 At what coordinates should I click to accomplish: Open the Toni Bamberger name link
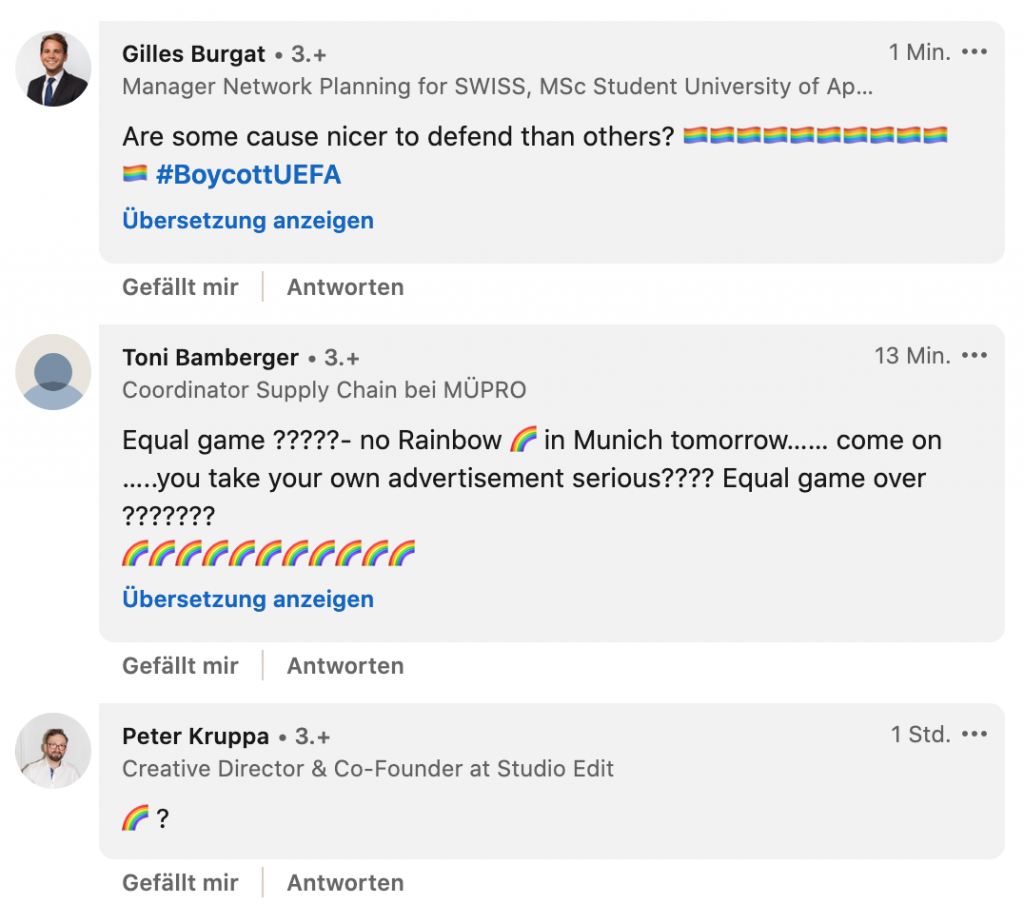pyautogui.click(x=210, y=357)
